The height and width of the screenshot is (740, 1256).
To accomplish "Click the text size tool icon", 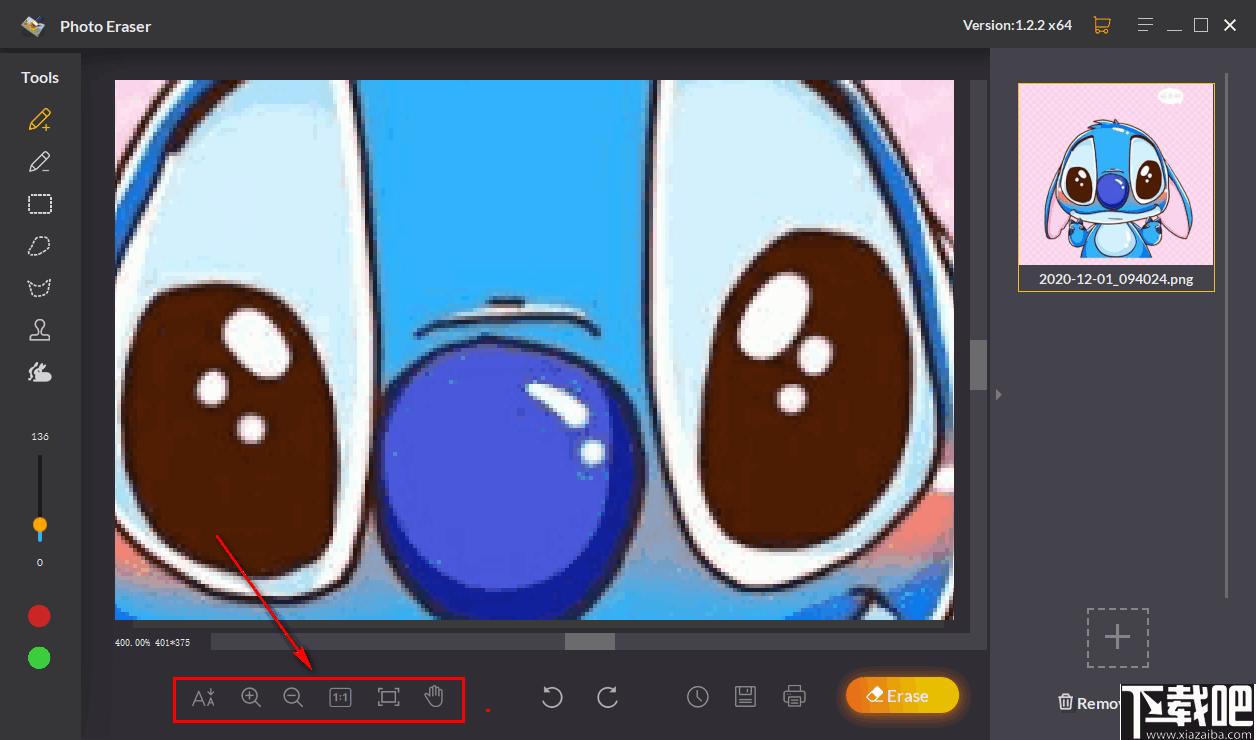I will 204,697.
